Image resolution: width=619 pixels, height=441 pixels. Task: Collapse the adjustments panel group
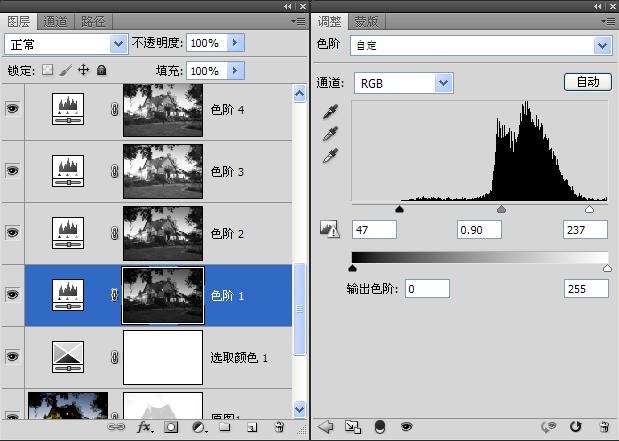coord(598,6)
